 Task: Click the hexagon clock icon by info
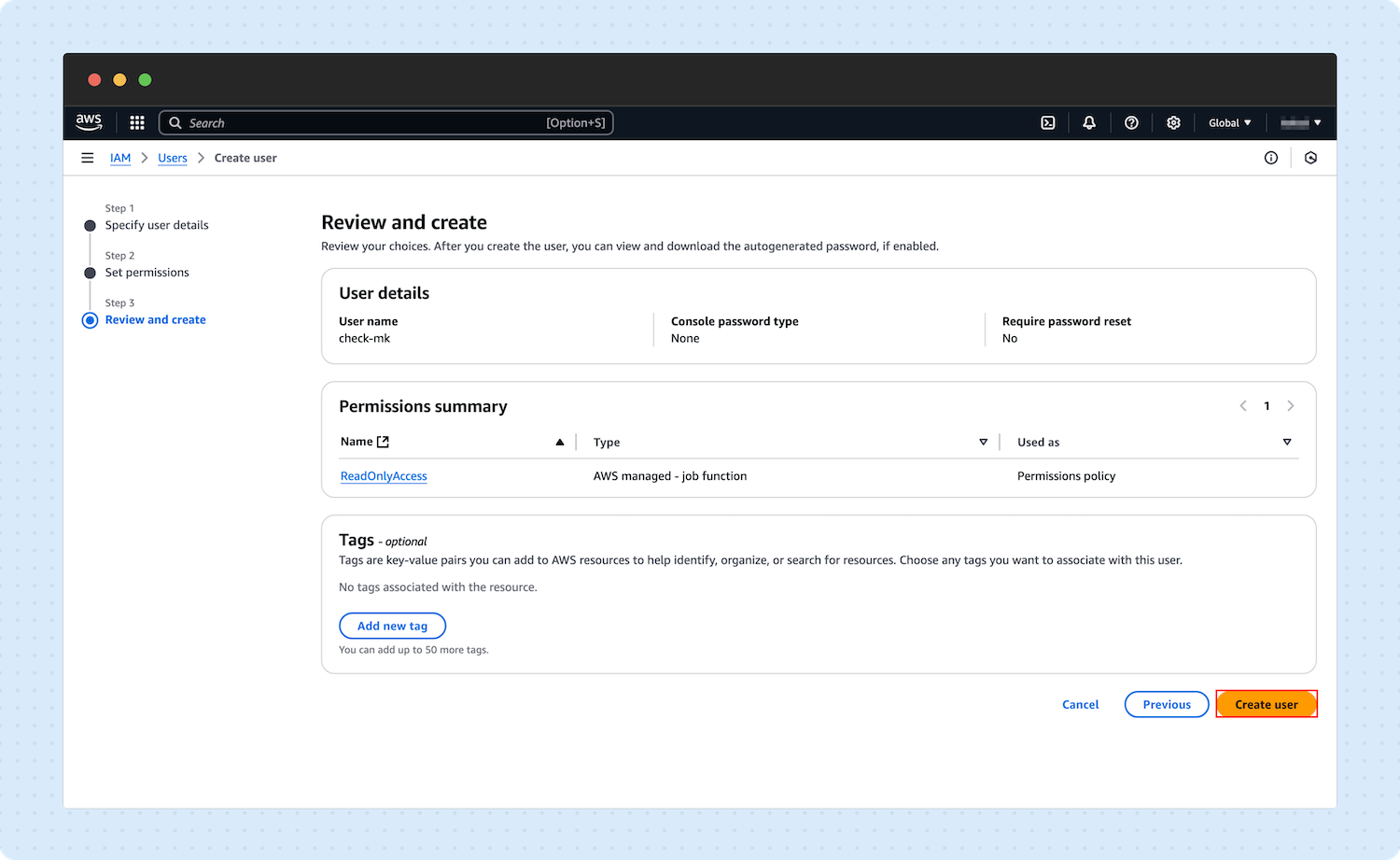tap(1311, 158)
